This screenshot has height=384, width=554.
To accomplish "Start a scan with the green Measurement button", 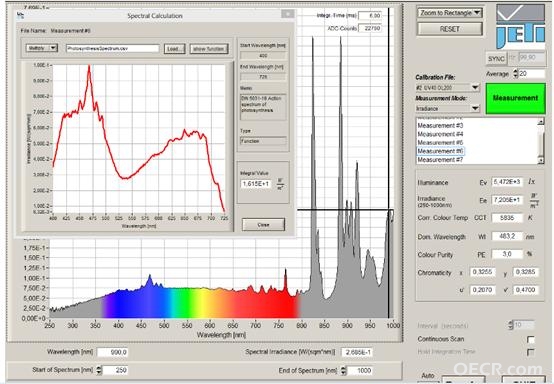I will (x=515, y=98).
